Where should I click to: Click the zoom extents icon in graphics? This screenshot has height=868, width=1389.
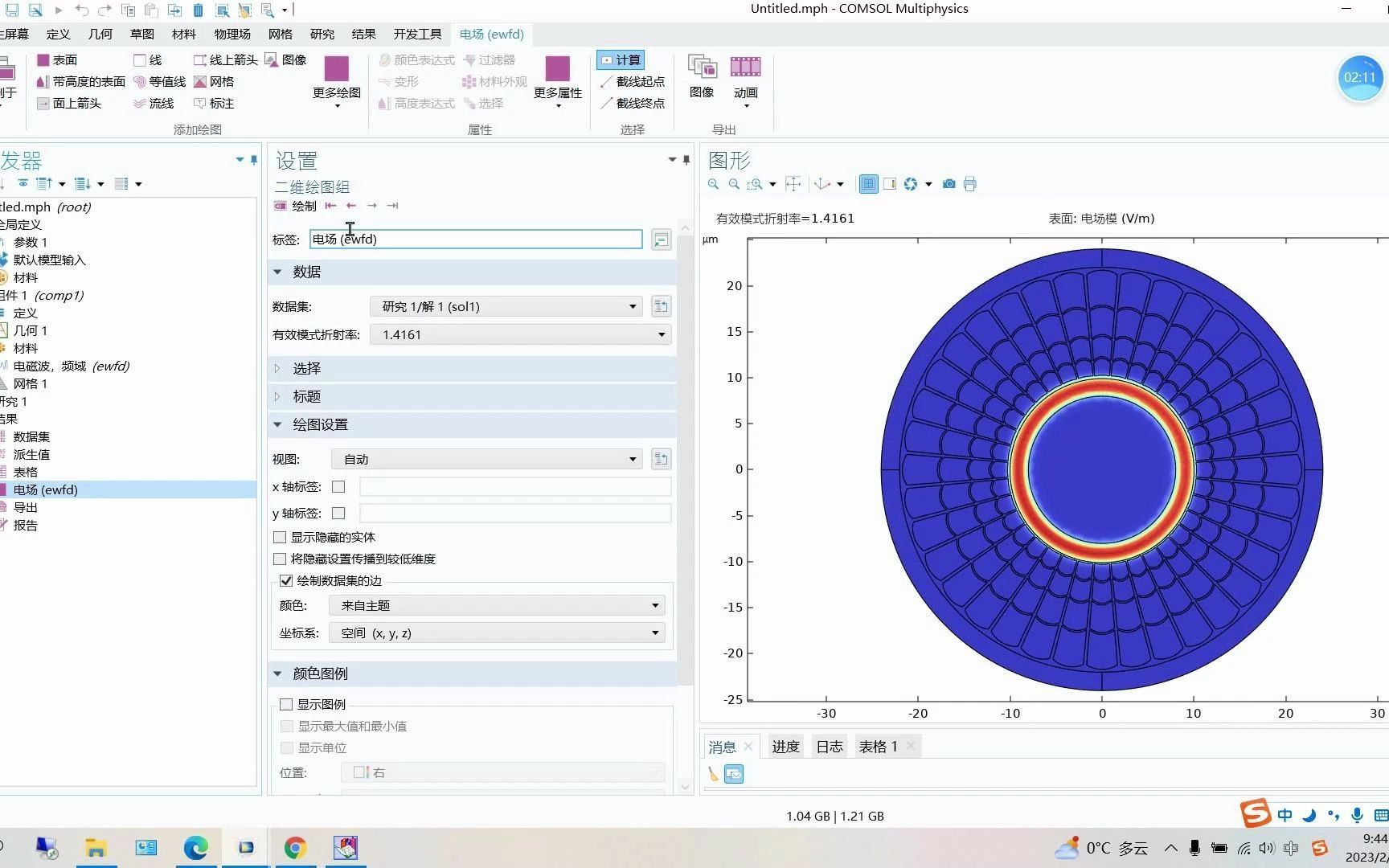coord(793,184)
